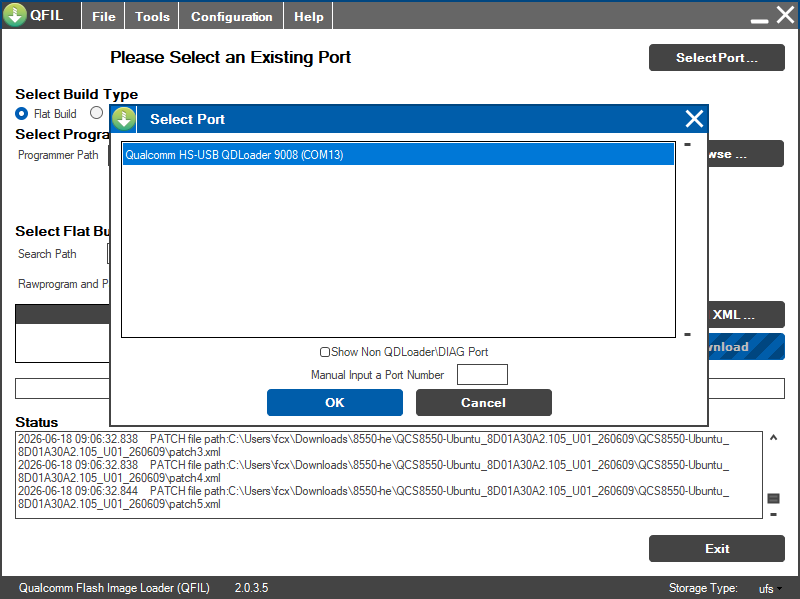The image size is (800, 599).
Task: Click the status log scroll up arrow
Action: [773, 438]
